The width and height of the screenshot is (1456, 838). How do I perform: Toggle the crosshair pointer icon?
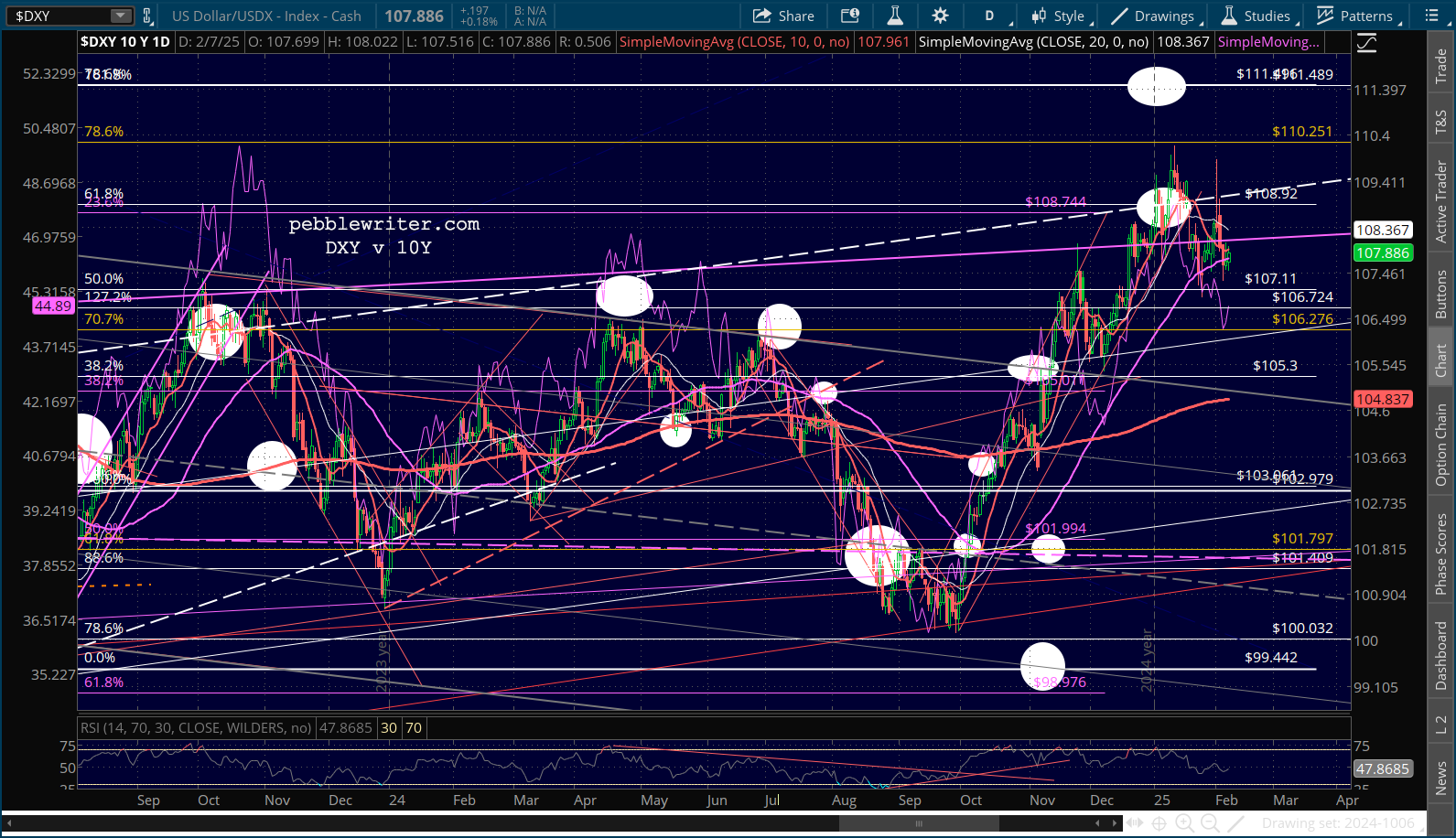(x=1159, y=823)
